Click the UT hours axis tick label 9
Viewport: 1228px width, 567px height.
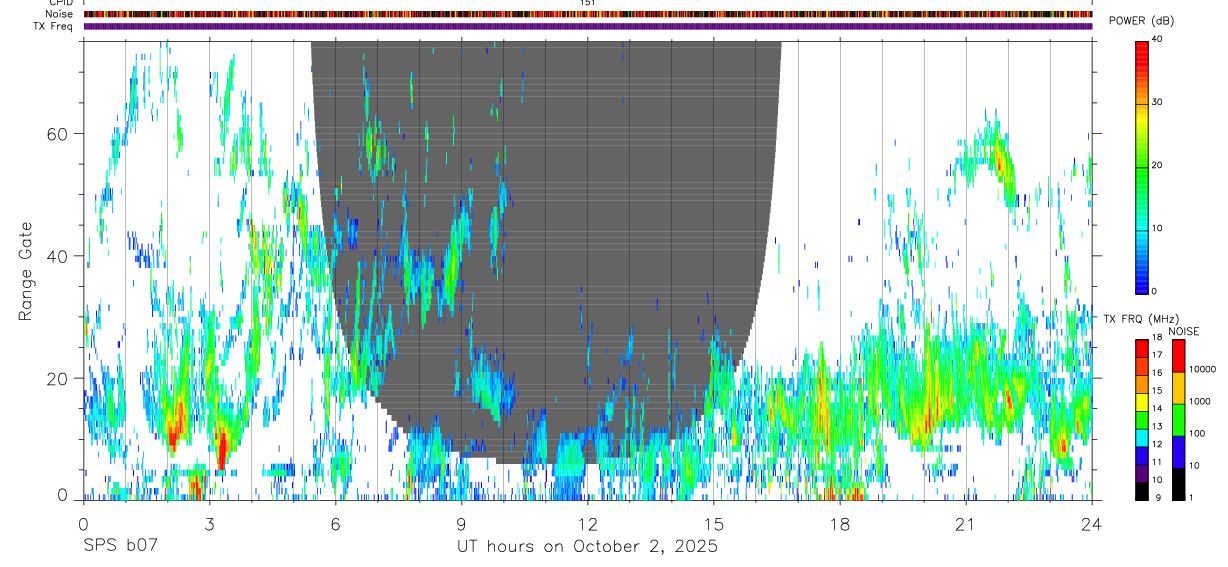pos(461,524)
